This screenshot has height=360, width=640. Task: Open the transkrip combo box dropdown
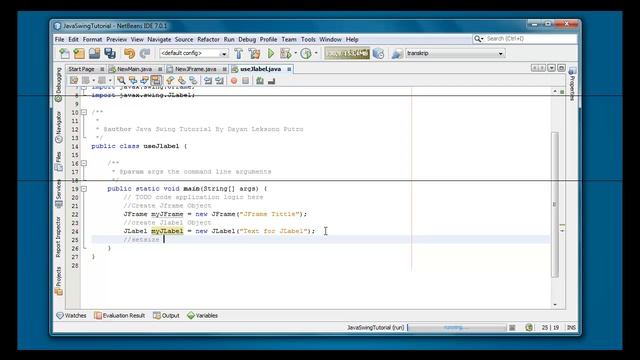(x=500, y=54)
